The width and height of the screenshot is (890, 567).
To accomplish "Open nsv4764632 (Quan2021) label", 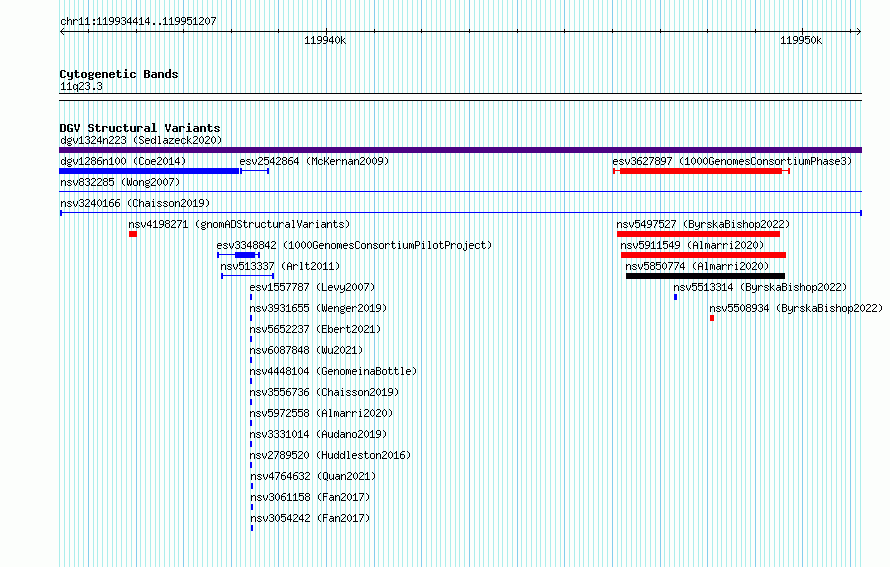I will coord(313,476).
